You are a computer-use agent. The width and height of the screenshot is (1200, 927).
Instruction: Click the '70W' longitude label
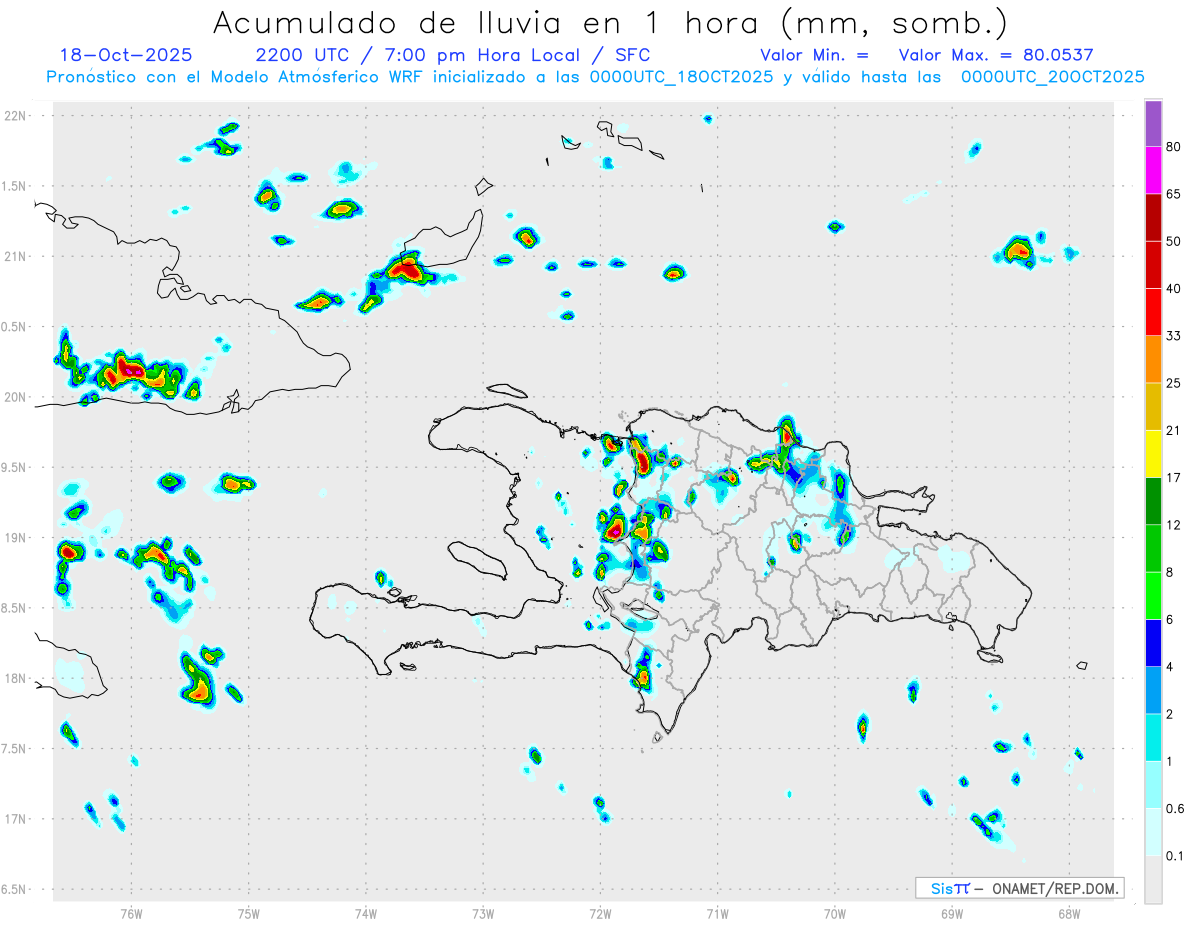[835, 913]
